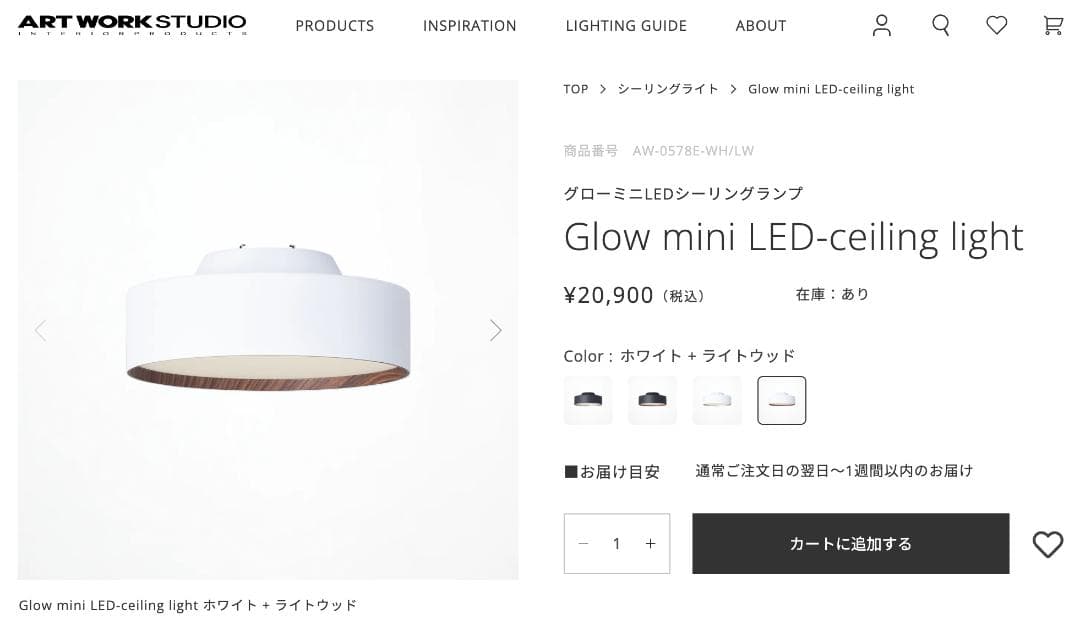
Task: Favorite the product using heart beside cart button
Action: (x=1048, y=544)
